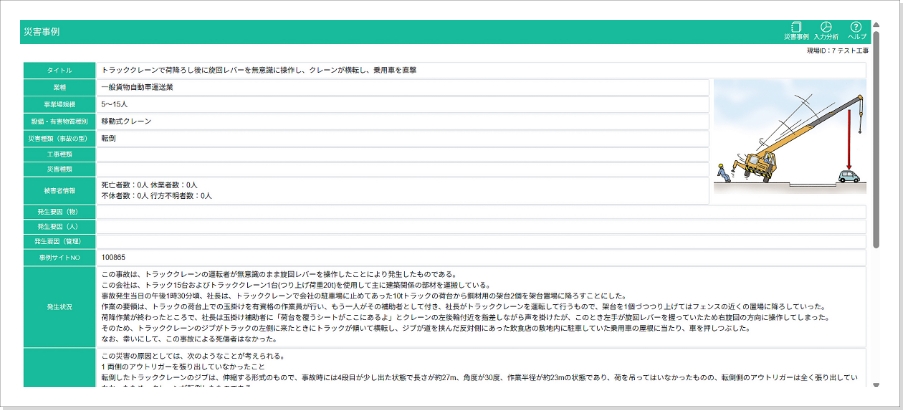Click the crane overturning illustration
Viewport: 903px width, 410px height.
point(790,136)
